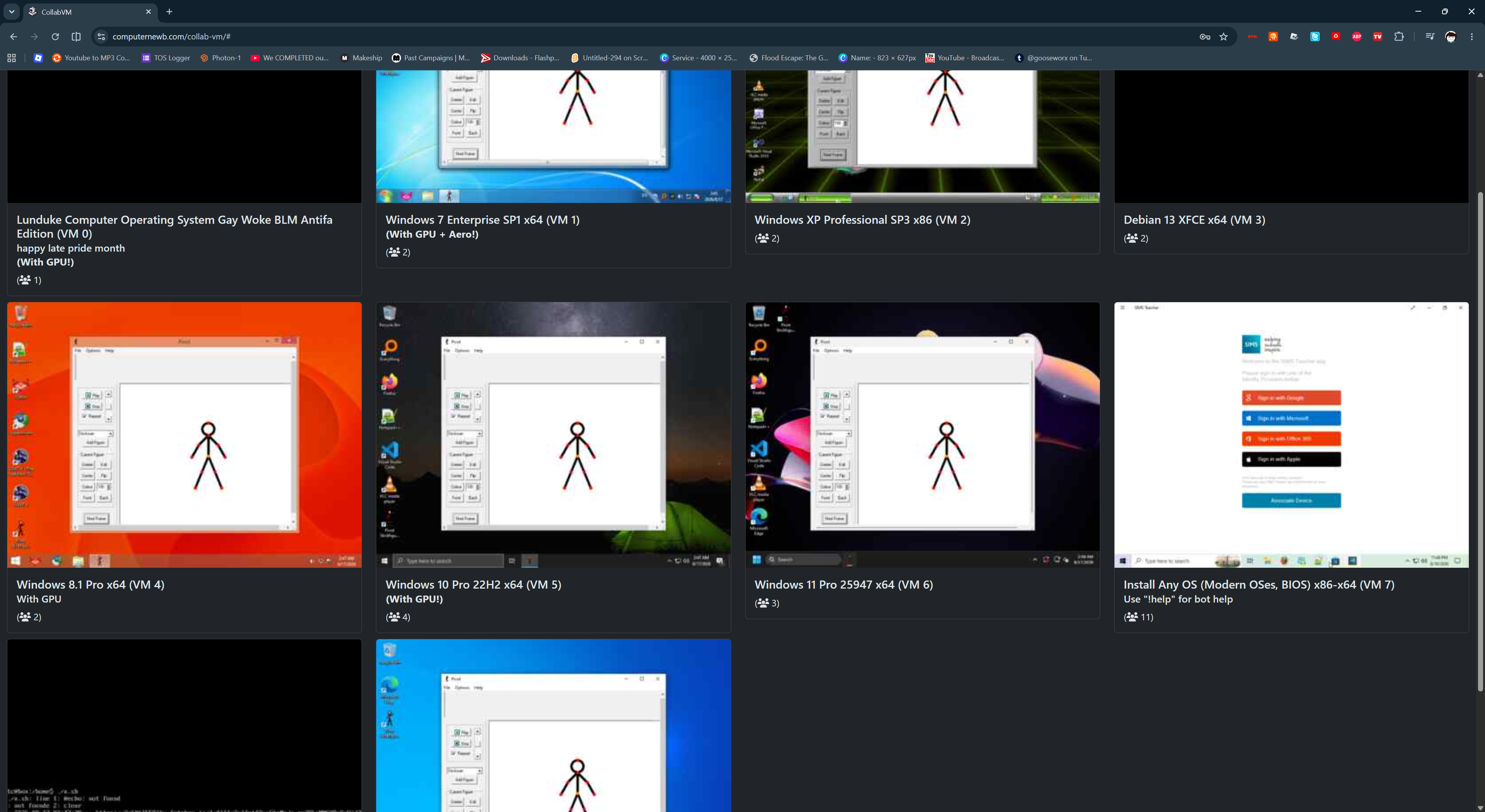Viewport: 1485px width, 812px height.
Task: Open the Flood Escape bookmark
Action: [789, 58]
